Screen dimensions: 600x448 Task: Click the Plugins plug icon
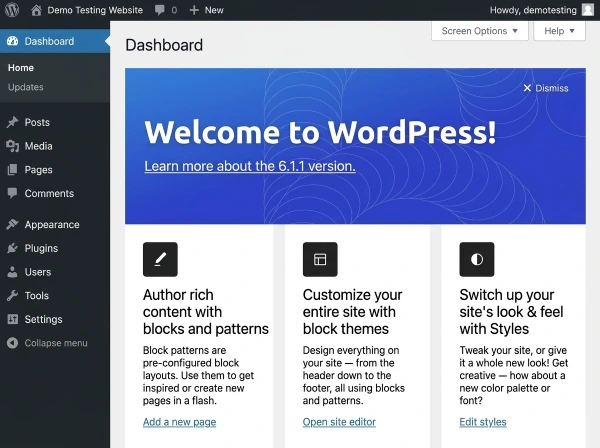coord(13,248)
